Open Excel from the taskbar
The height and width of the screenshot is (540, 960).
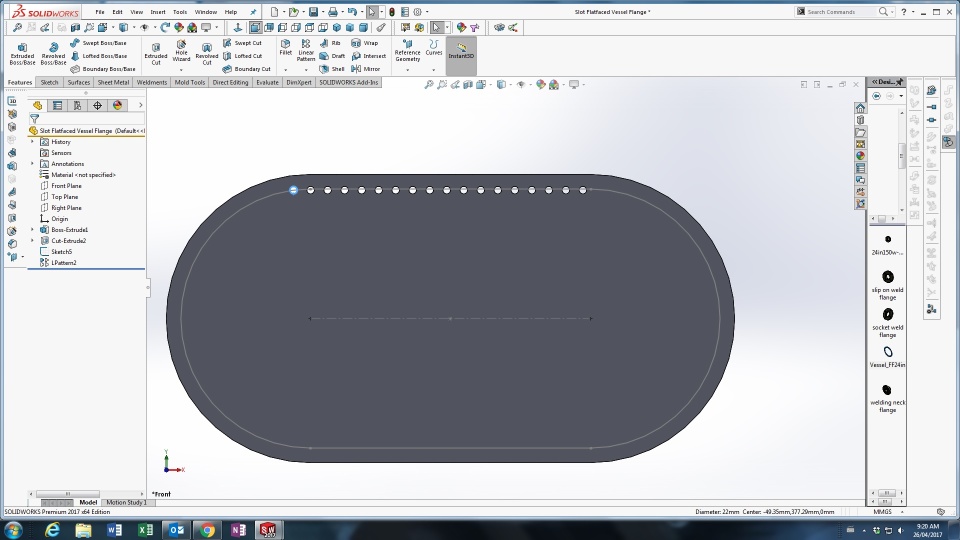(x=145, y=530)
